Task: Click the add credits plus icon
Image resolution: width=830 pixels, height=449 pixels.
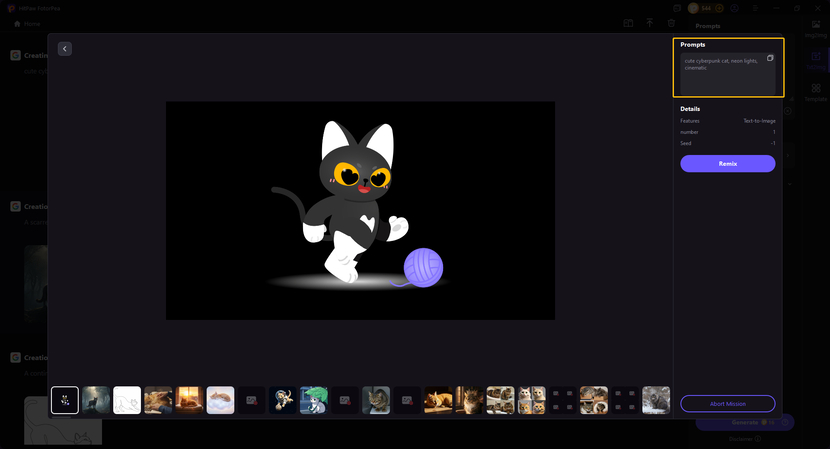Action: [719, 8]
